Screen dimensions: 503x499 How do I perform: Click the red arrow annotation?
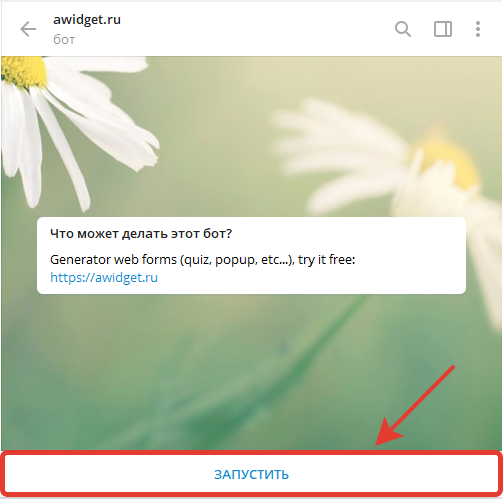point(415,405)
